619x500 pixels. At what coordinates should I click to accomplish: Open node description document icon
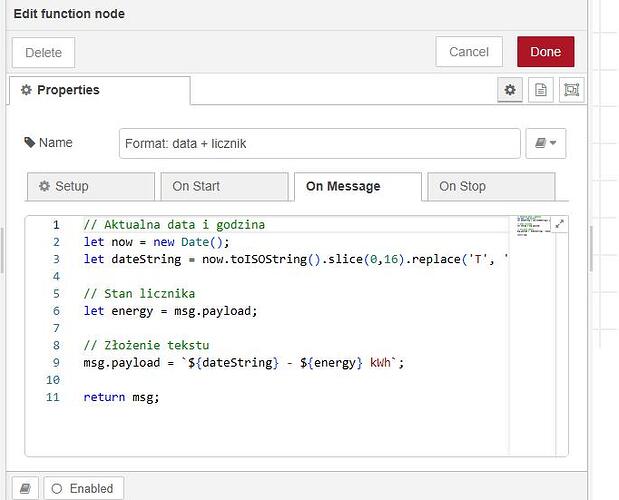point(540,90)
